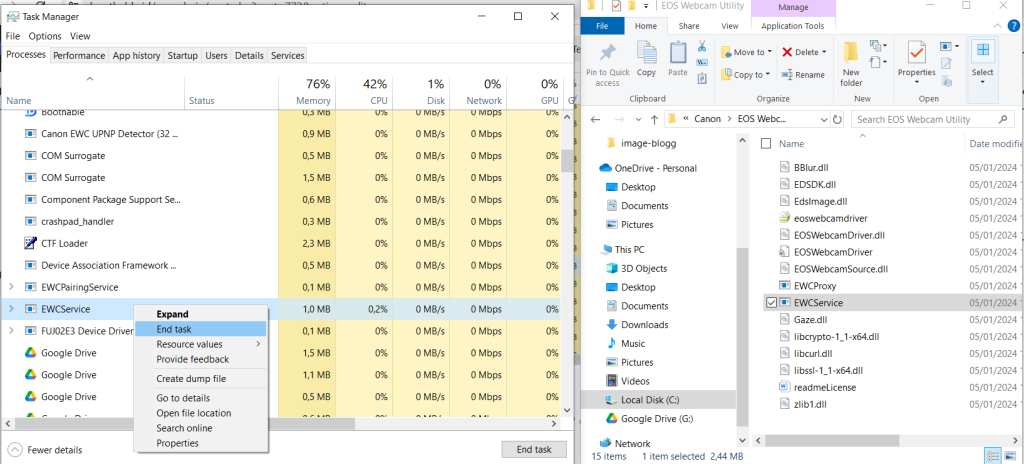
Task: Click the New folder icon
Action: pyautogui.click(x=851, y=53)
